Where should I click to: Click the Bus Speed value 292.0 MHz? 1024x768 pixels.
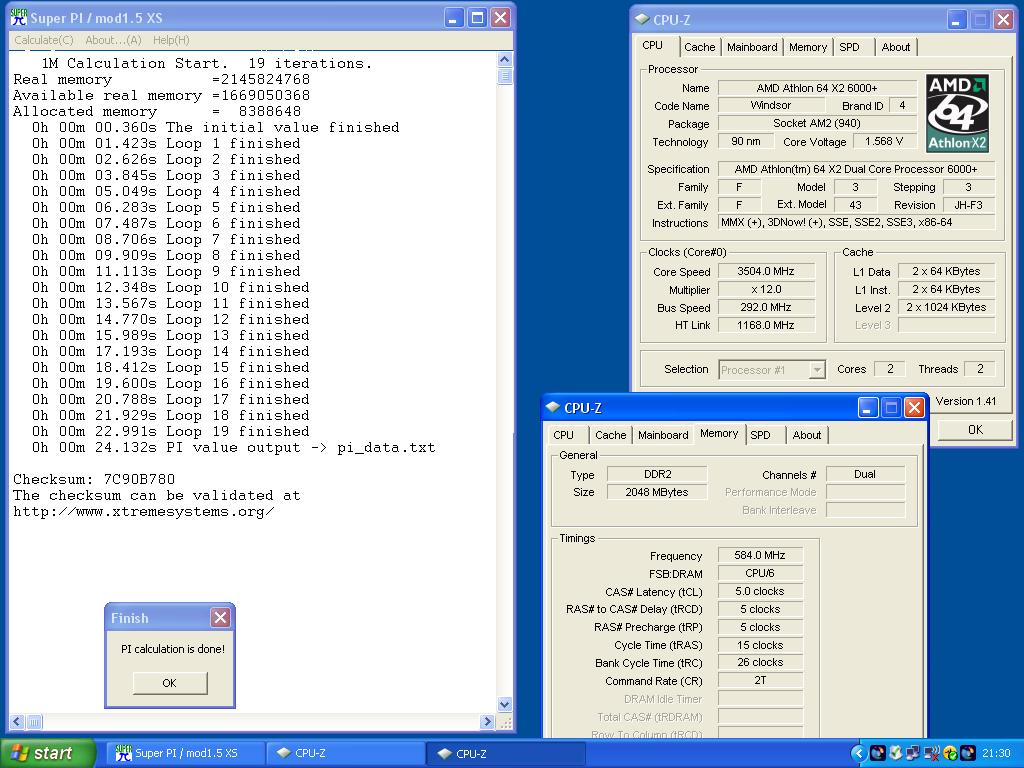coord(766,307)
